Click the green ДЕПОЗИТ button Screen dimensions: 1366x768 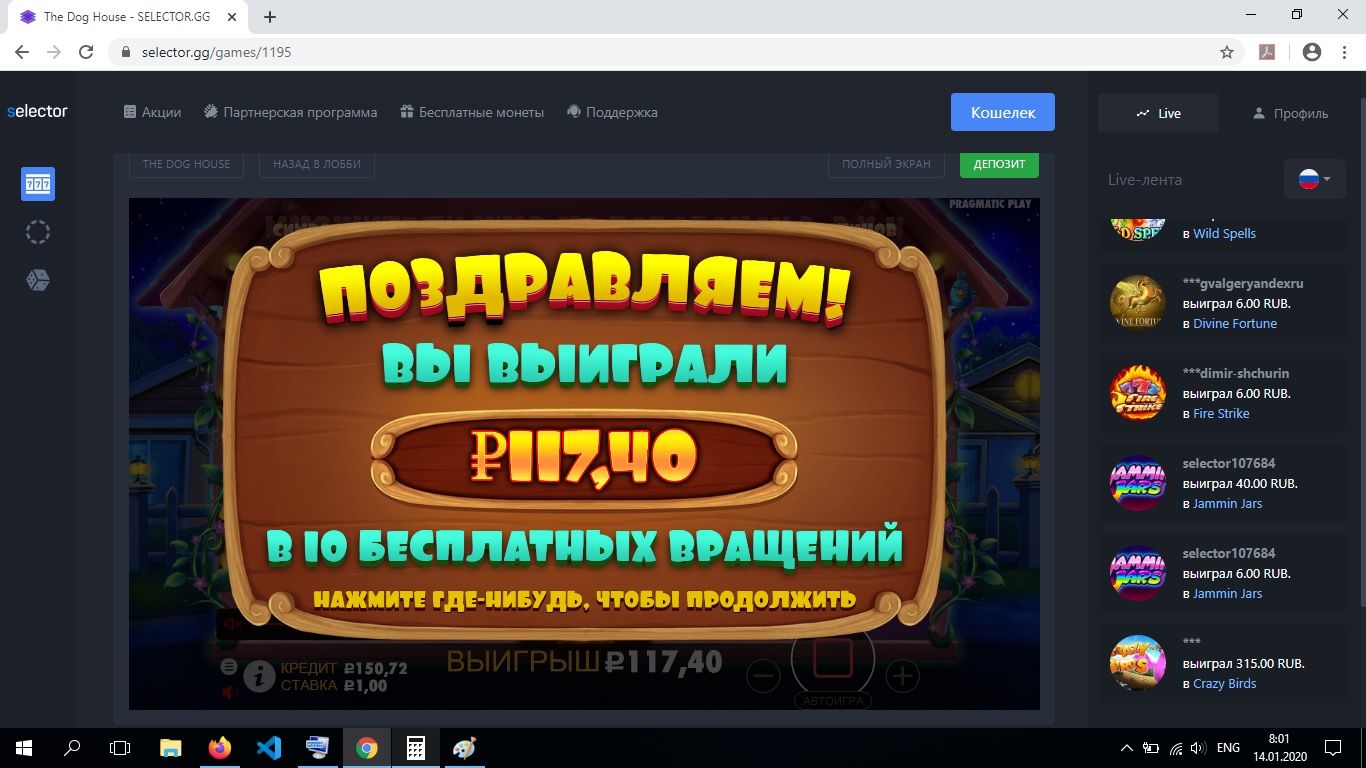coord(999,164)
